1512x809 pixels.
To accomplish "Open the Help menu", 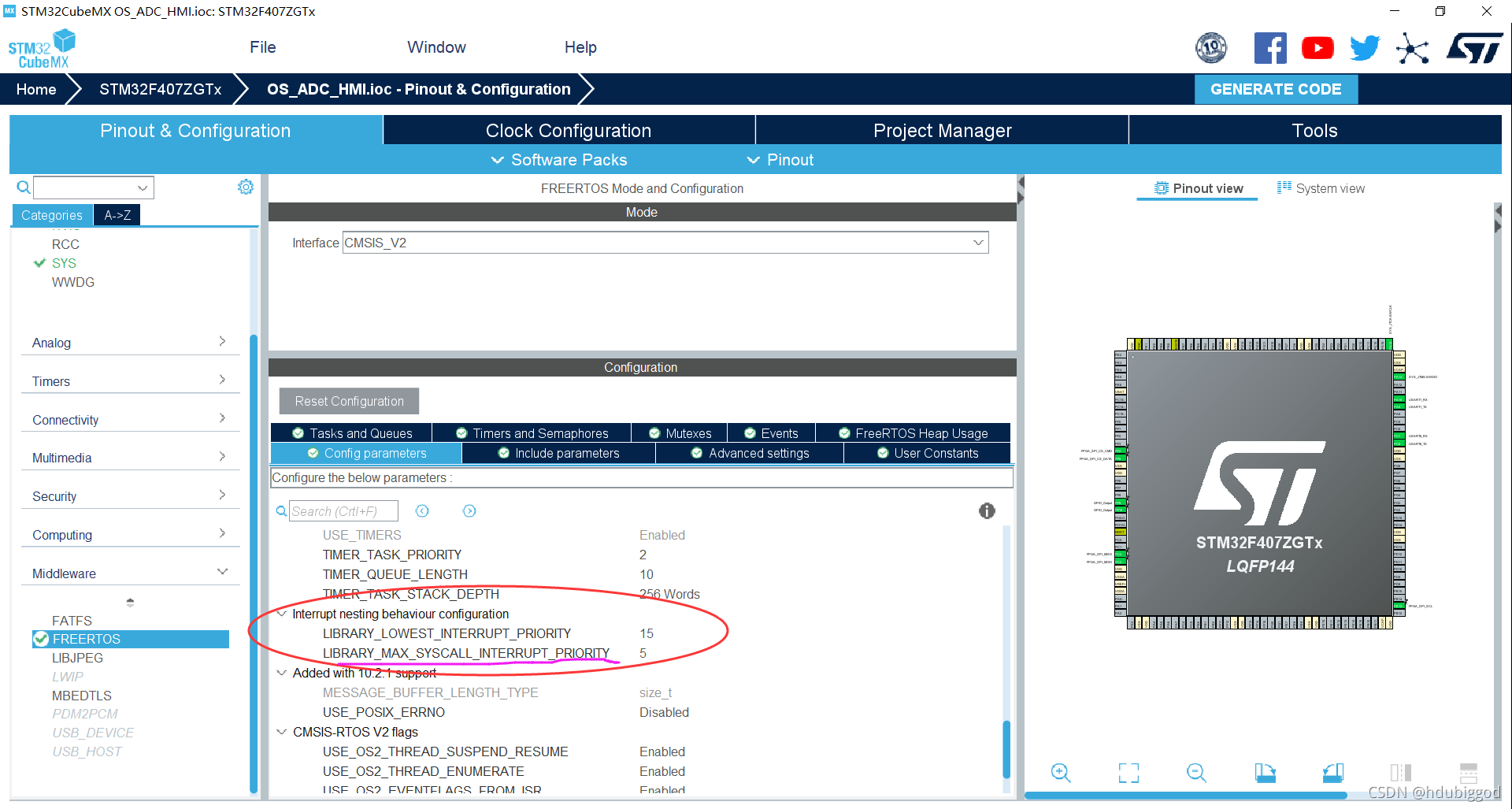I will click(x=580, y=47).
